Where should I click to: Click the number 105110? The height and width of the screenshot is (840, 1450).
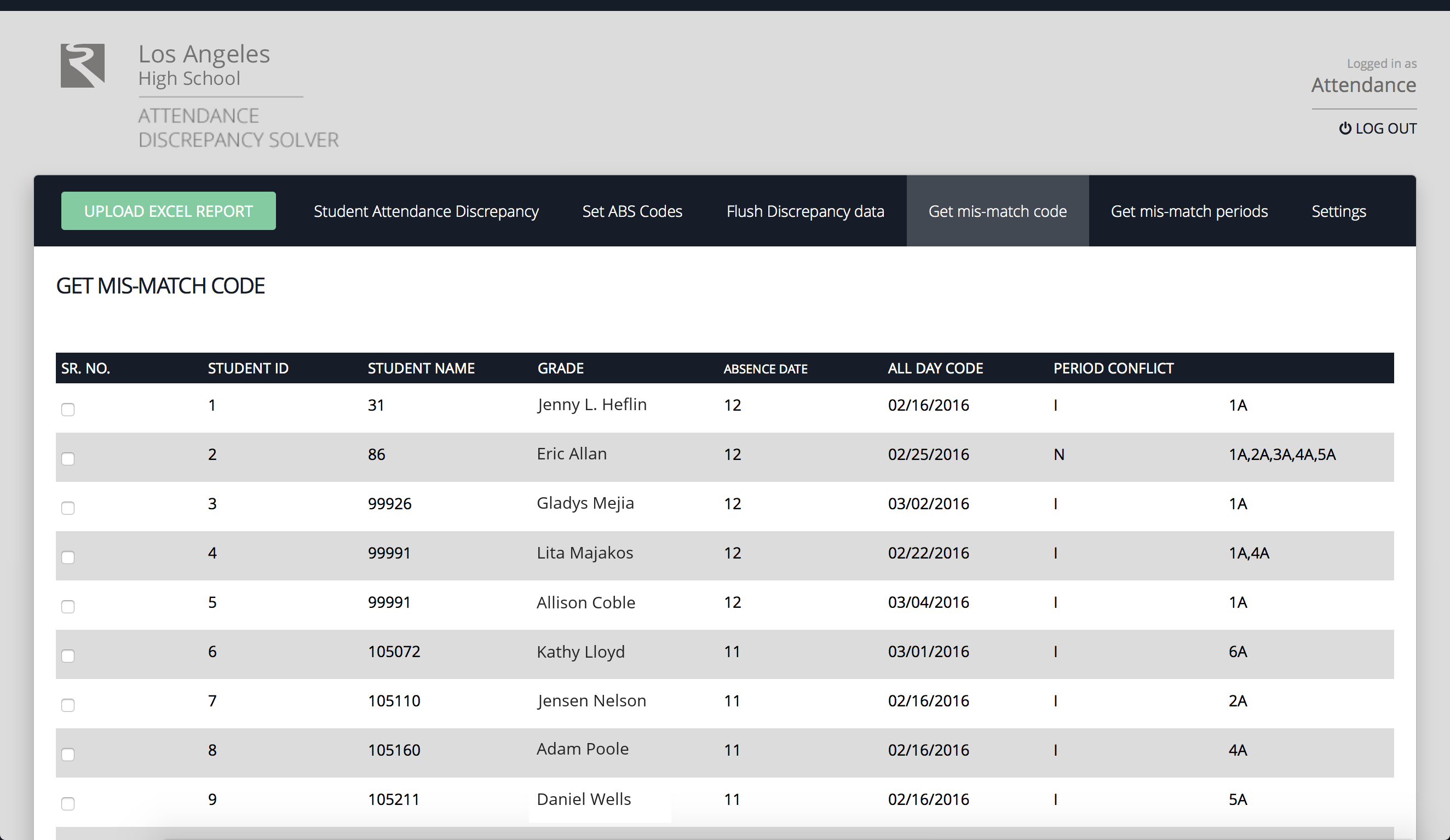coord(394,701)
